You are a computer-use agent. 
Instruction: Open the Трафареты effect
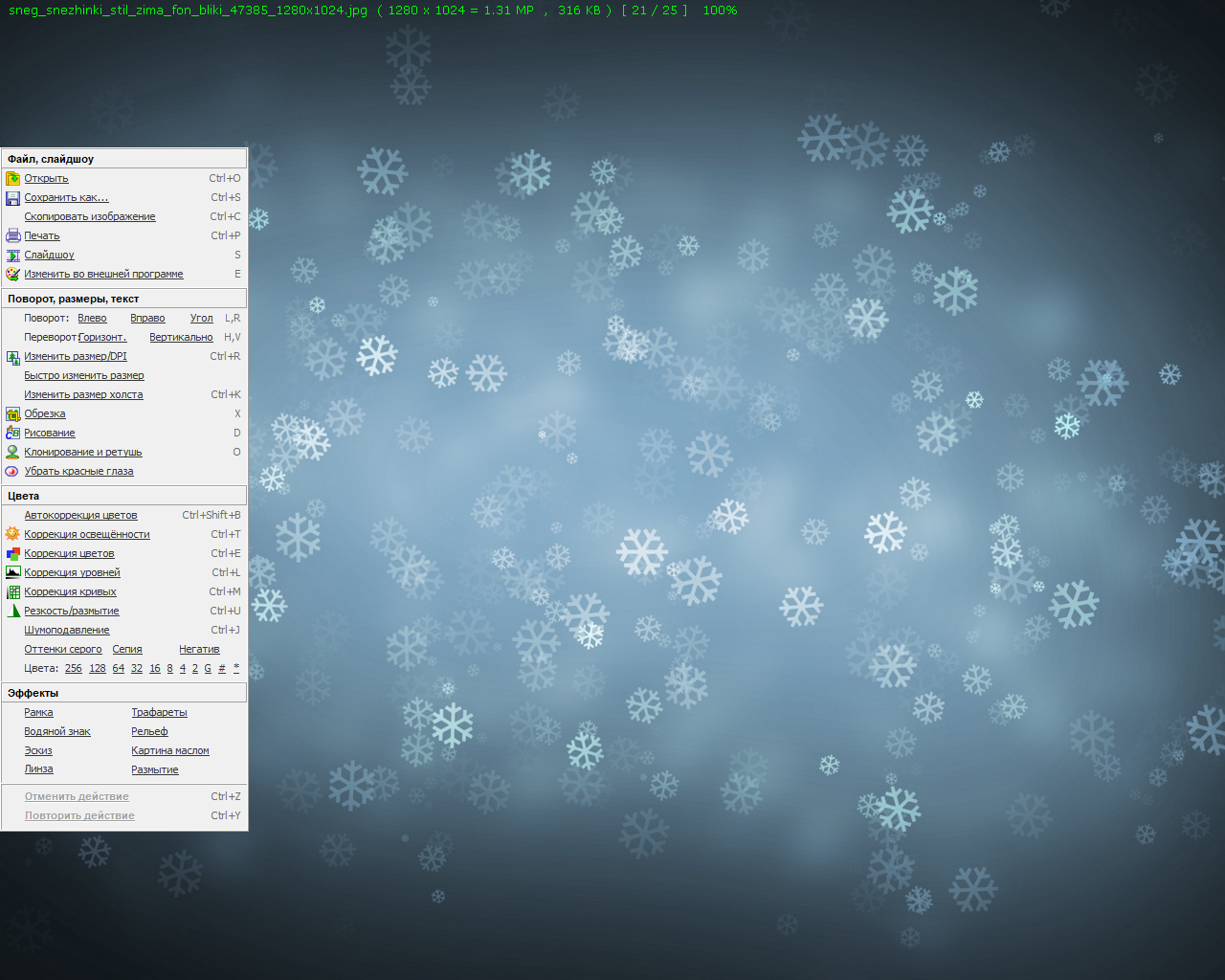[x=159, y=713]
